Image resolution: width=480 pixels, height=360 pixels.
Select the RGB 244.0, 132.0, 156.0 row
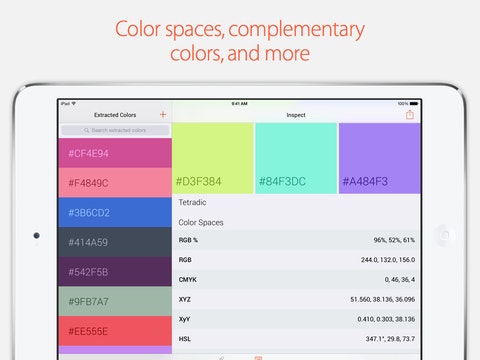coord(296,260)
